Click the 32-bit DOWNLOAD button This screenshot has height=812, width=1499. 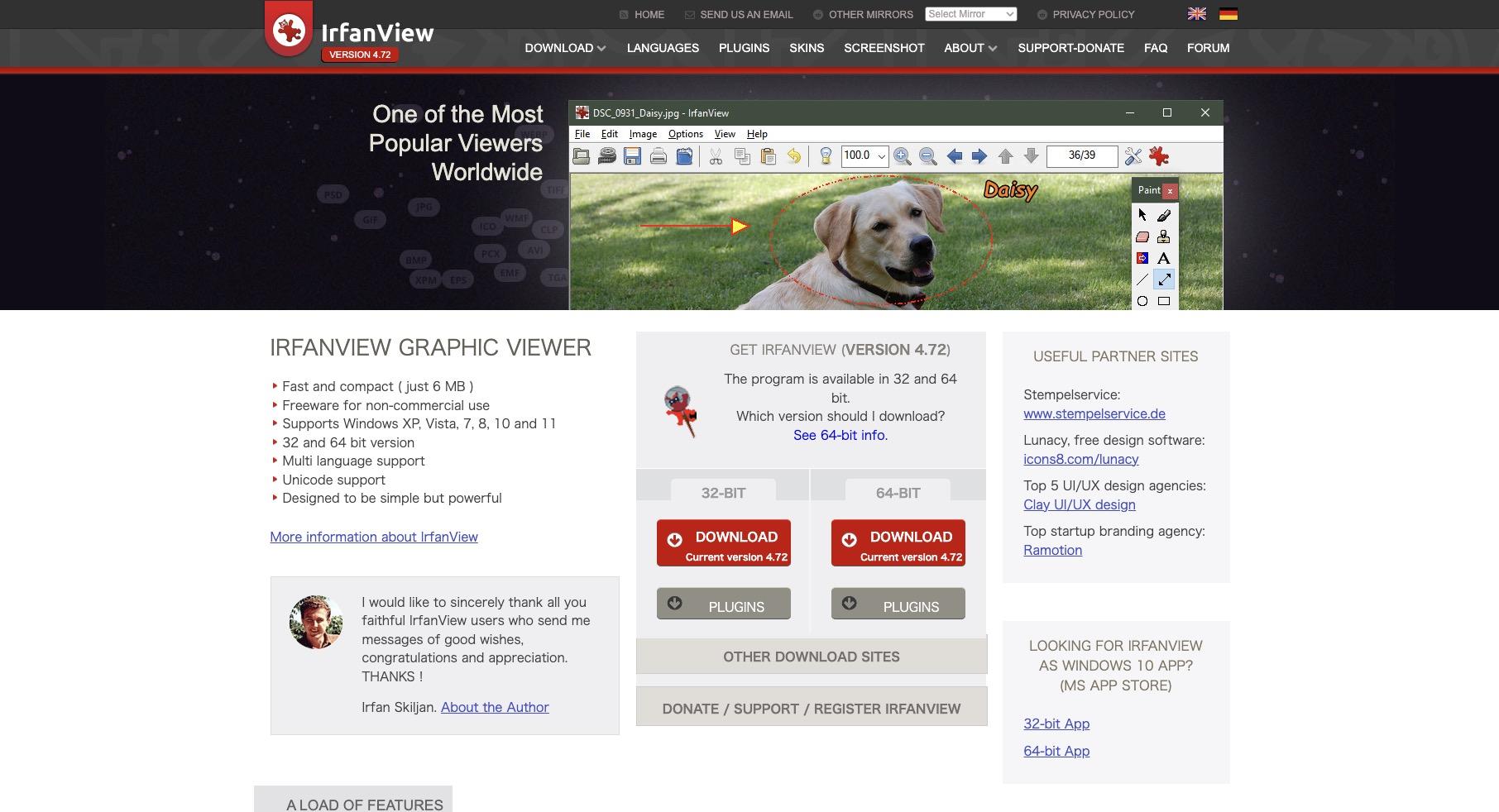pyautogui.click(x=724, y=543)
